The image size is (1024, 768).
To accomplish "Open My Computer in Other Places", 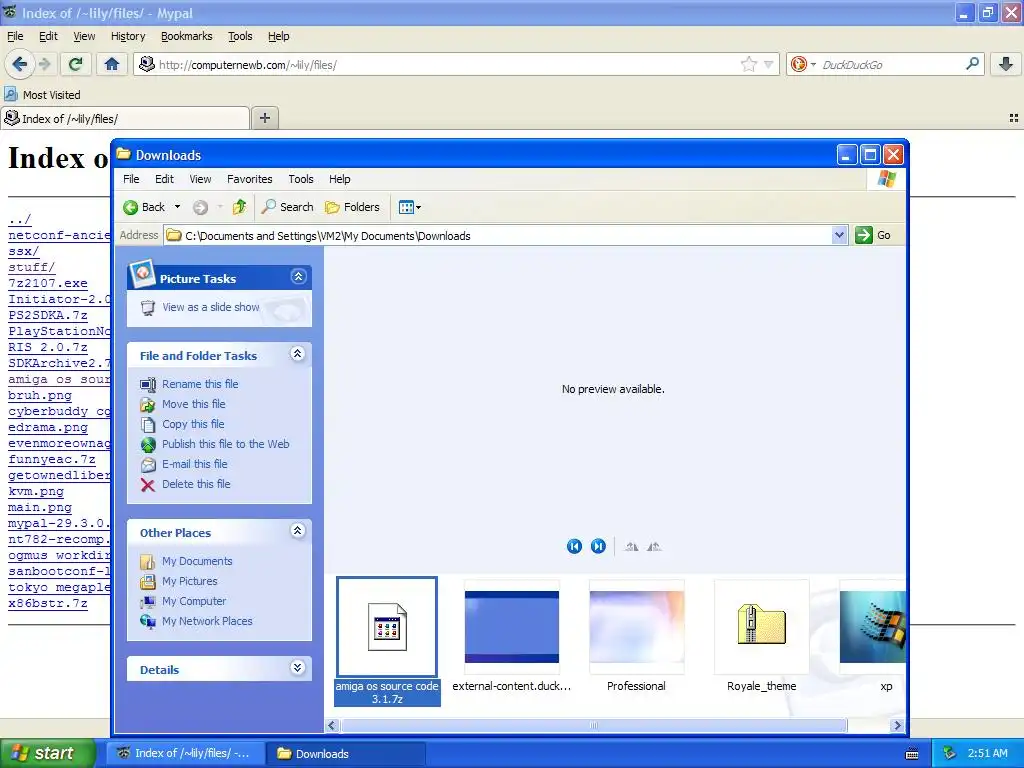I will tap(193, 601).
